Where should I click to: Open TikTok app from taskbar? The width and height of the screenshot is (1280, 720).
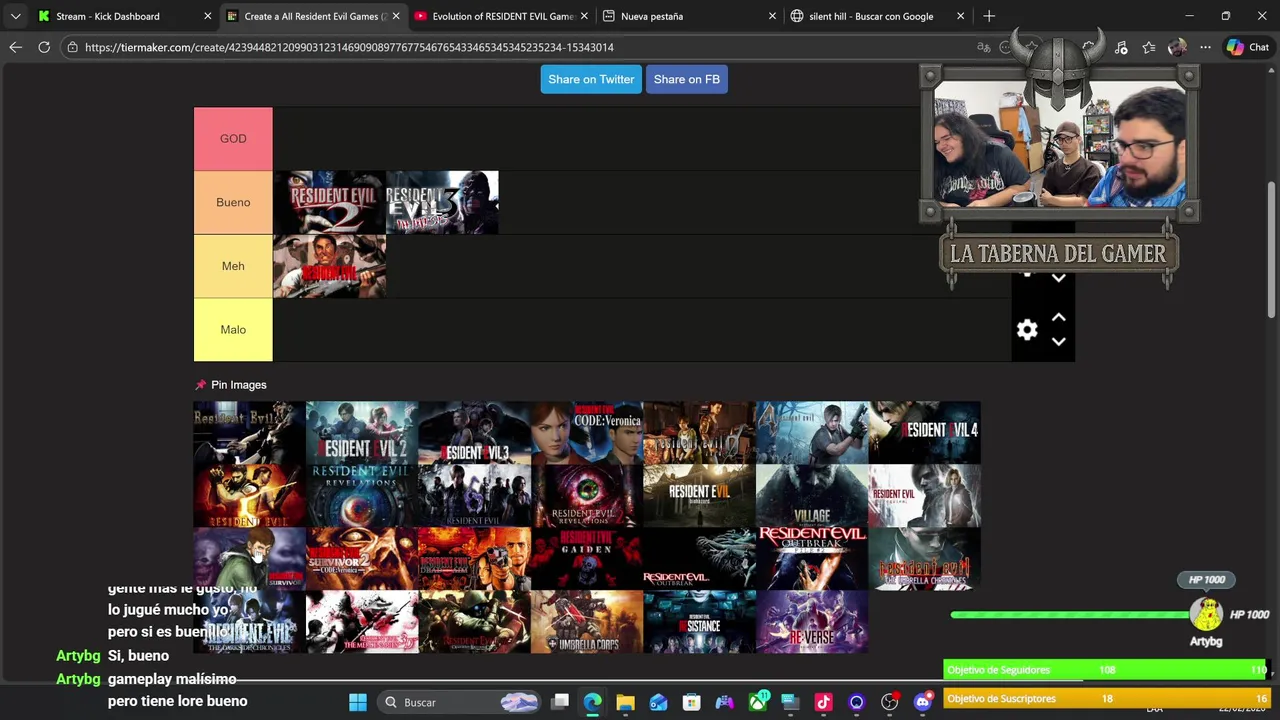pos(824,702)
